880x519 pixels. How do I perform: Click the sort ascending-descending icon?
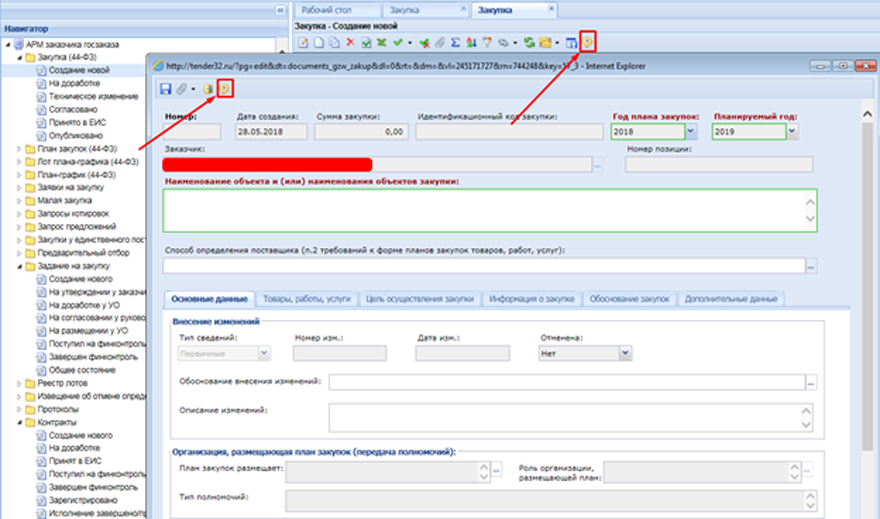coord(471,42)
